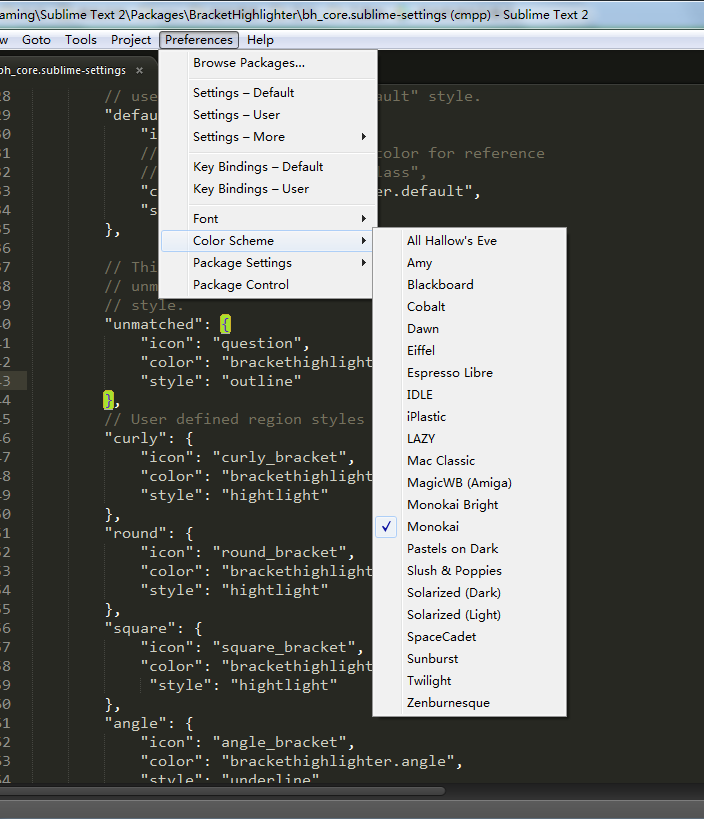
Task: Close the bh_core.sublime-settings tab
Action: (x=139, y=70)
